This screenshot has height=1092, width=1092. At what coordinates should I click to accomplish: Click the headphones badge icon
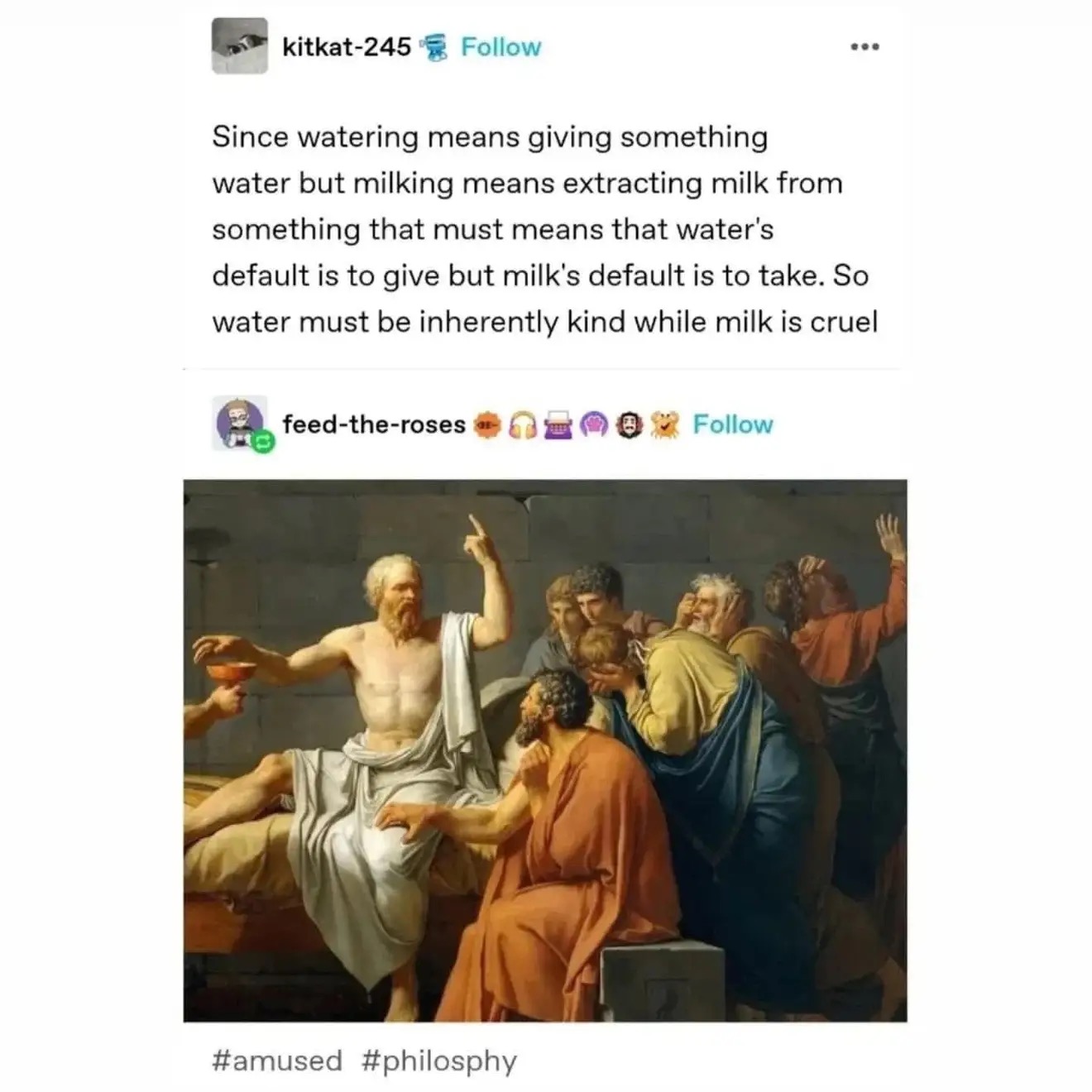point(522,425)
